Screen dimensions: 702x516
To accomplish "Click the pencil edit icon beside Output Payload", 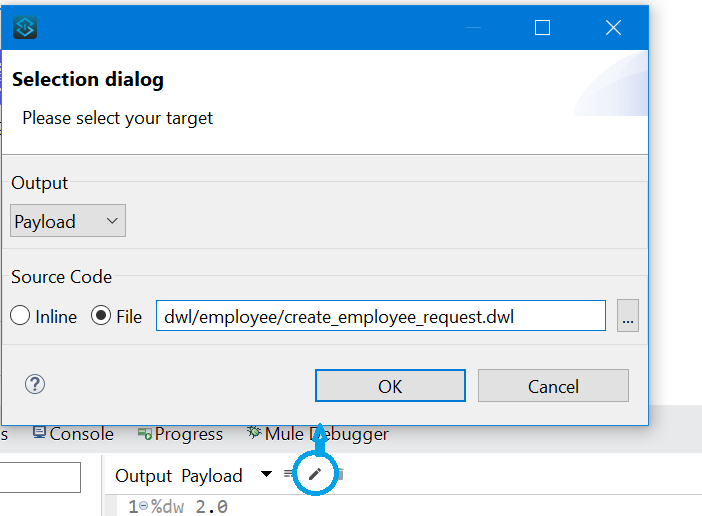I will 315,473.
